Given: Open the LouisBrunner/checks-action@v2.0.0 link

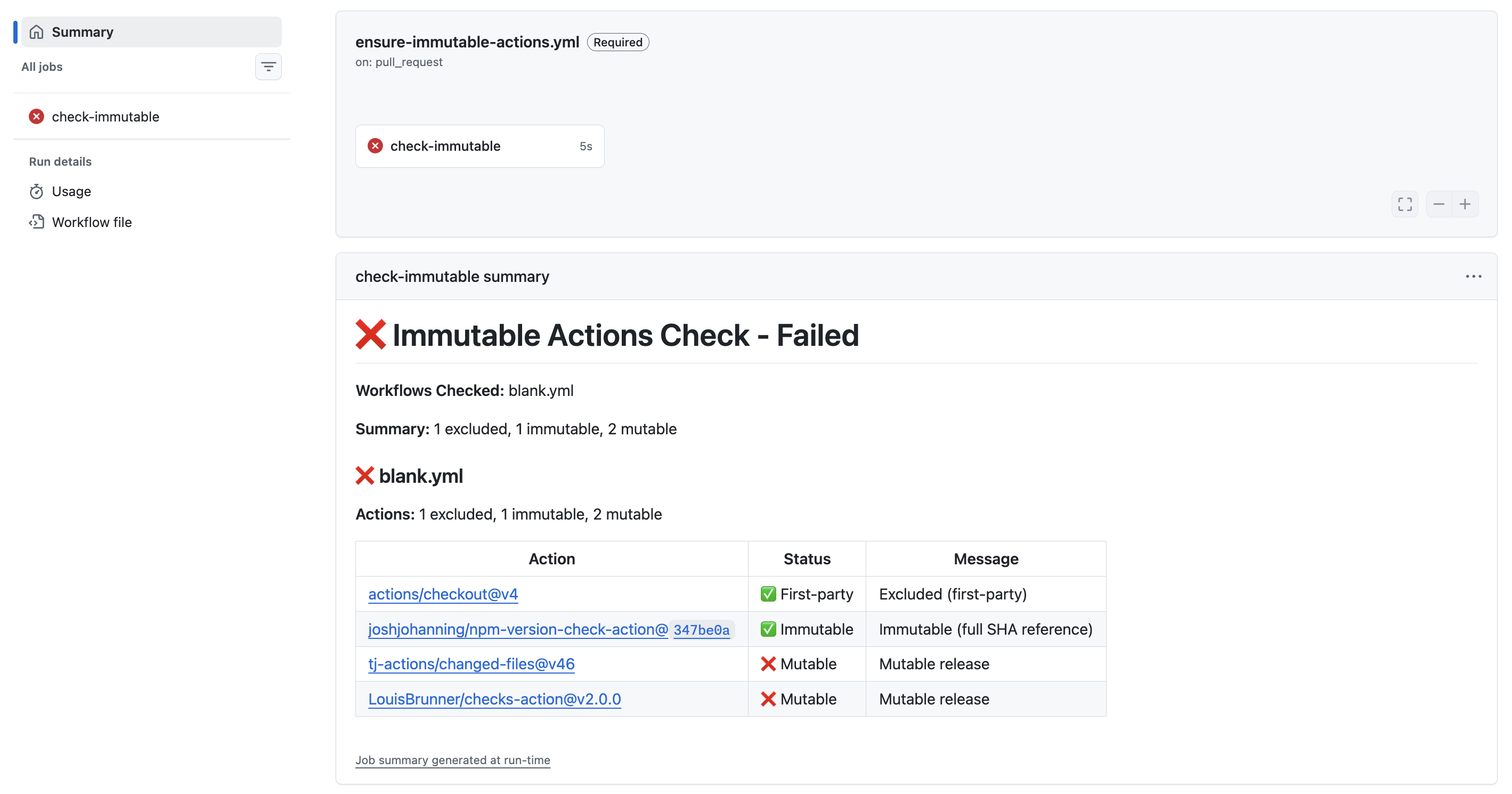Looking at the screenshot, I should [x=494, y=699].
